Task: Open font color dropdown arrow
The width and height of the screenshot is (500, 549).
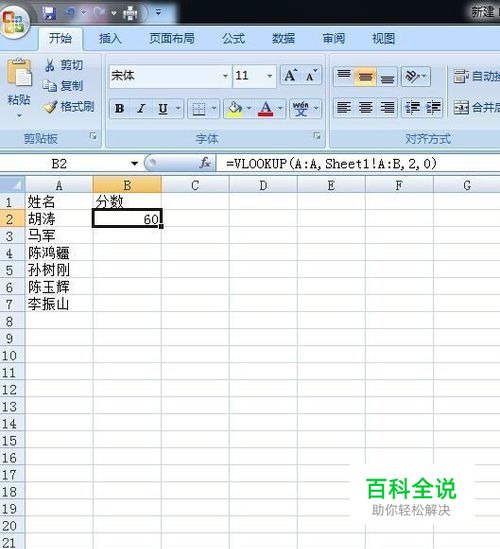Action: pyautogui.click(x=280, y=109)
